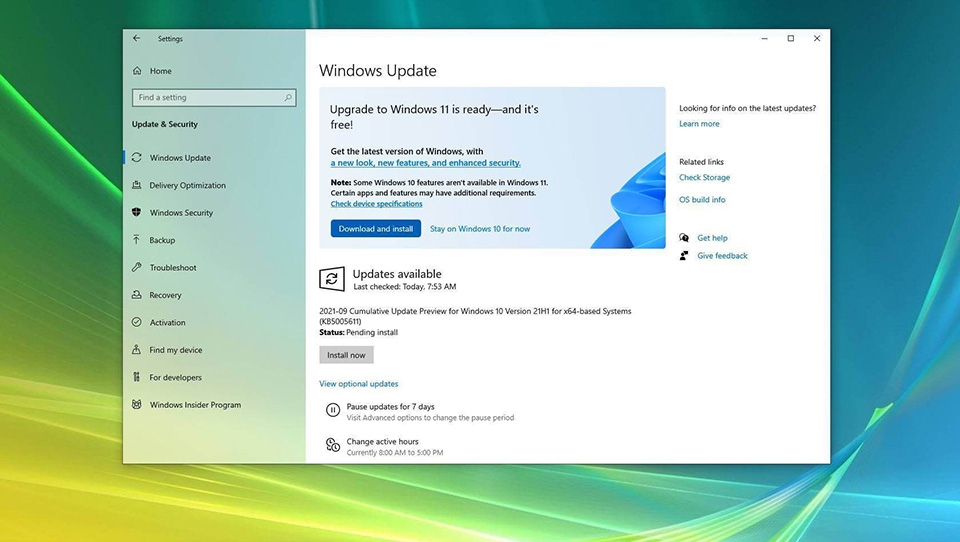The width and height of the screenshot is (960, 542).
Task: Click the Windows Security shield icon
Action: (137, 212)
